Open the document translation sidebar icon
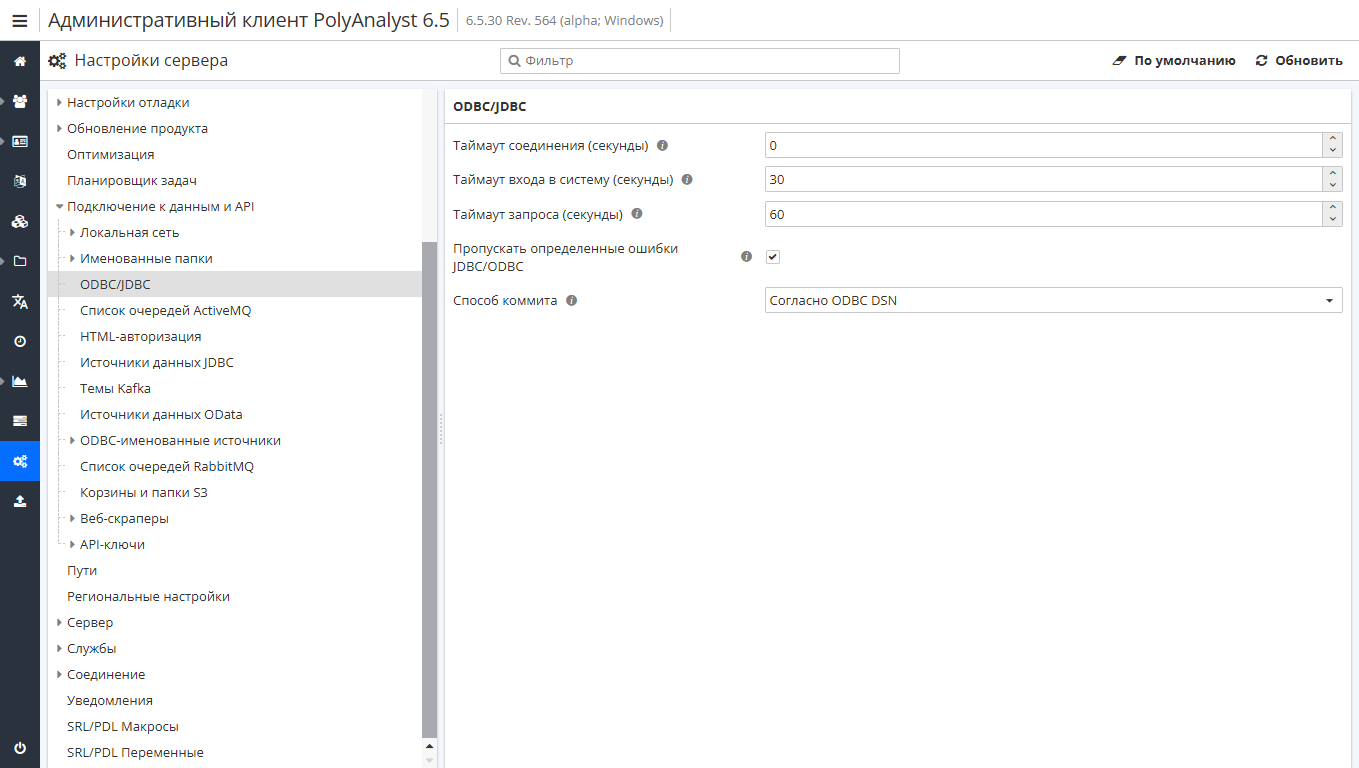This screenshot has width=1359, height=768. (20, 181)
